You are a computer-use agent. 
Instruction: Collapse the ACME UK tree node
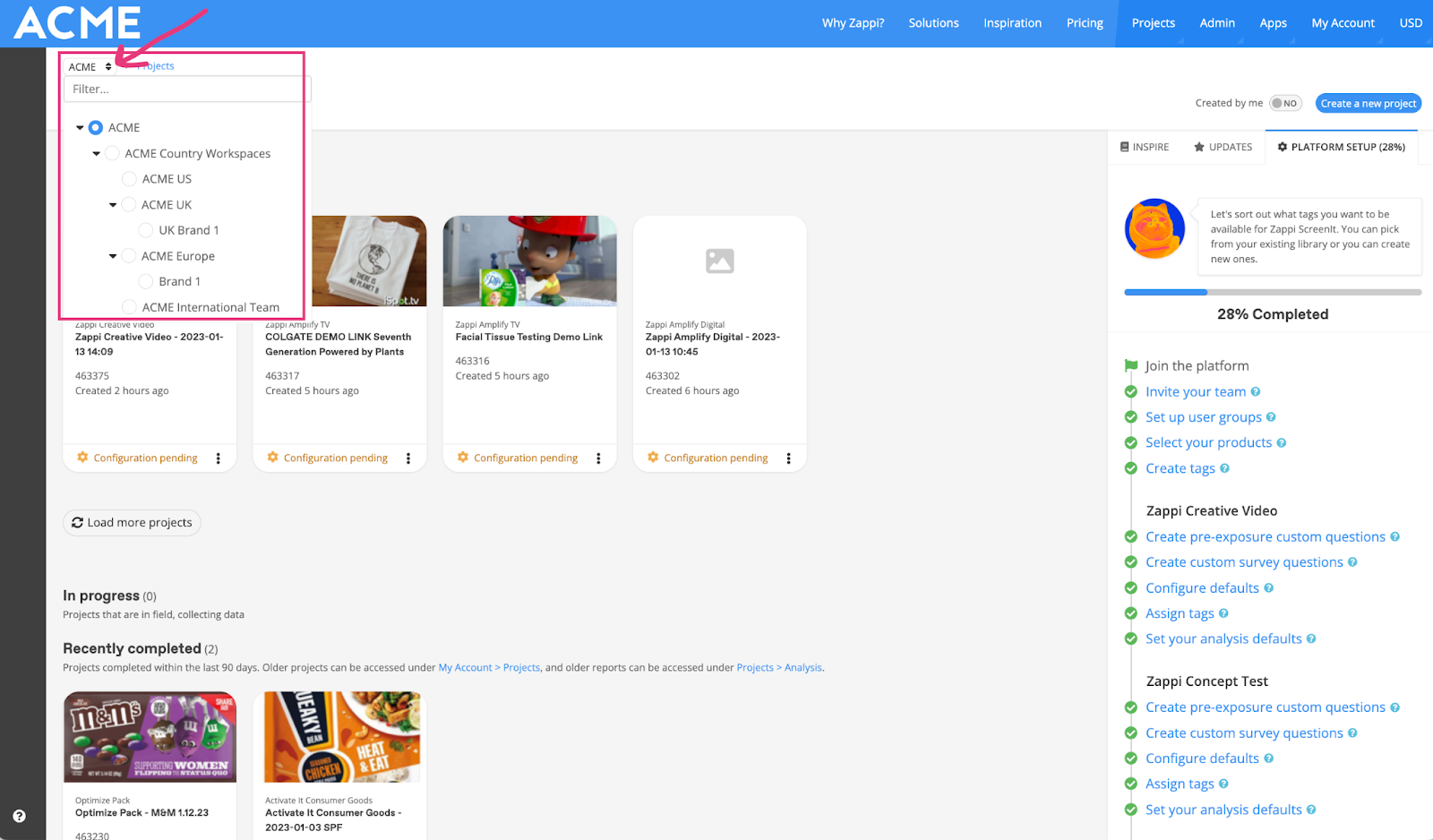pos(113,205)
